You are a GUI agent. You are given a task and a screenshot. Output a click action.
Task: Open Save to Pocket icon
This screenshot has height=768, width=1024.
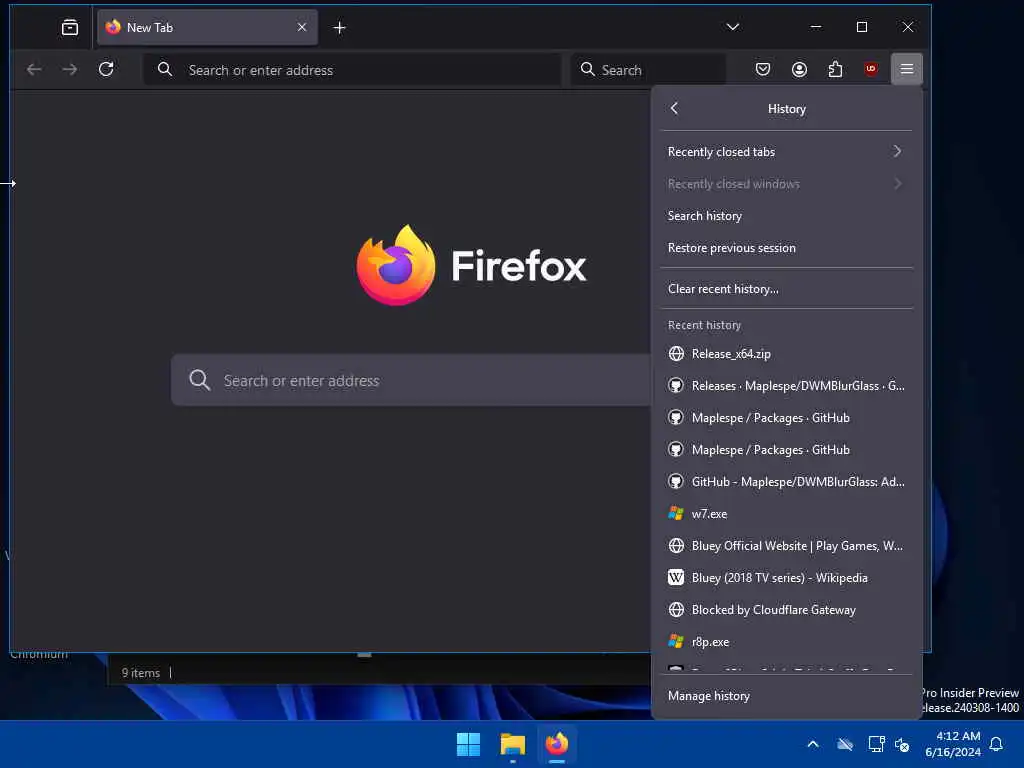click(x=763, y=69)
